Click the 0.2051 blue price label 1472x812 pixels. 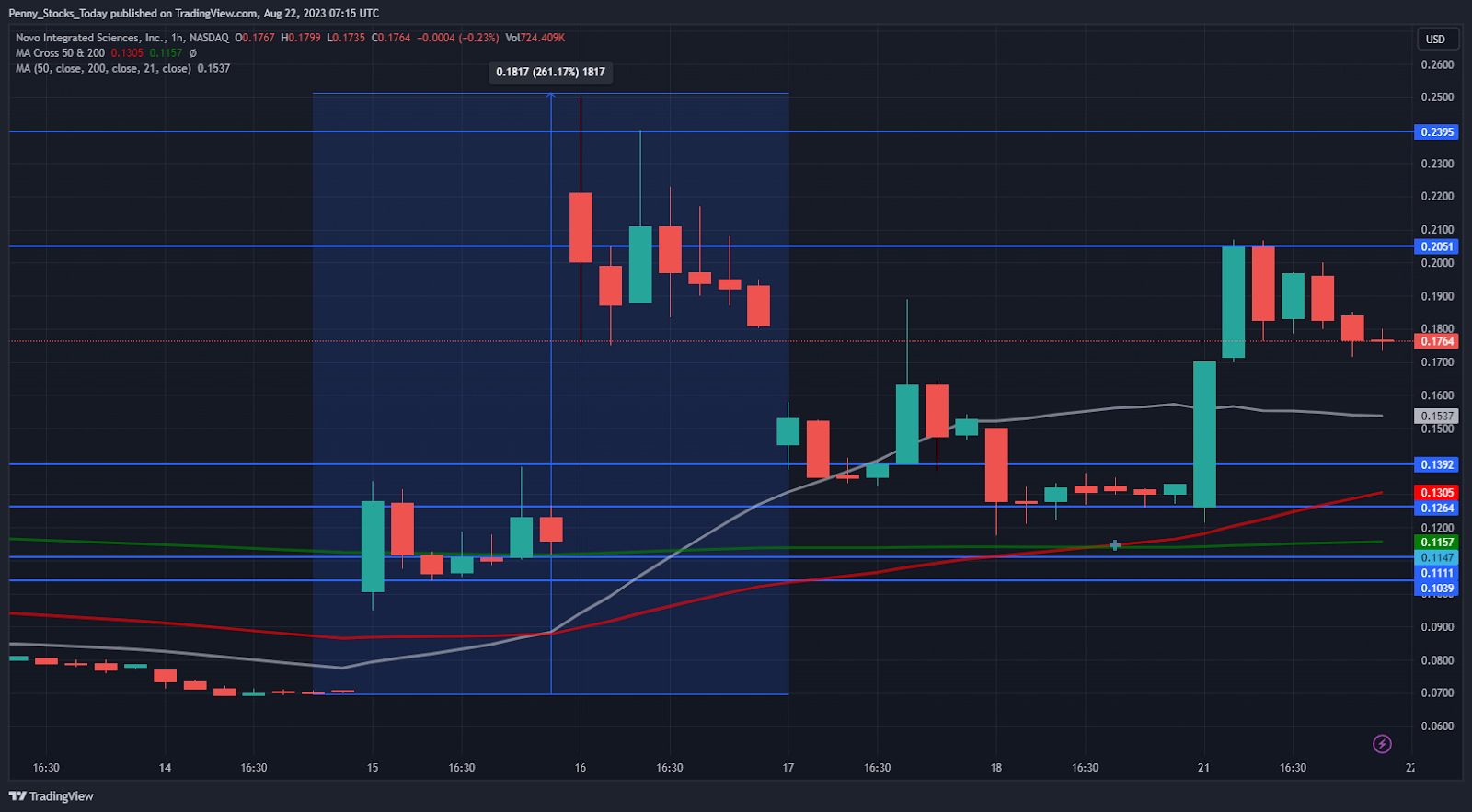[1436, 246]
